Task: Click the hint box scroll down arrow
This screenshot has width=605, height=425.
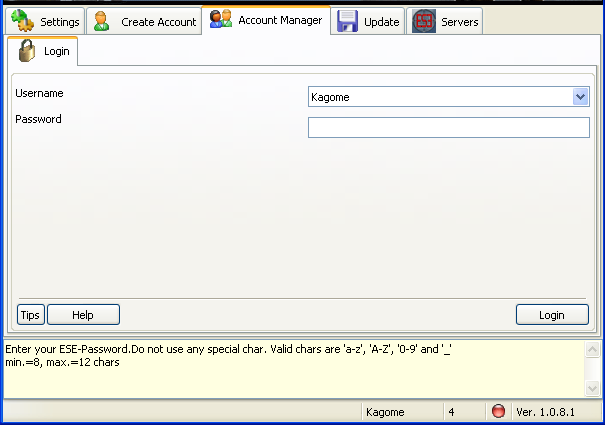Action: 592,388
